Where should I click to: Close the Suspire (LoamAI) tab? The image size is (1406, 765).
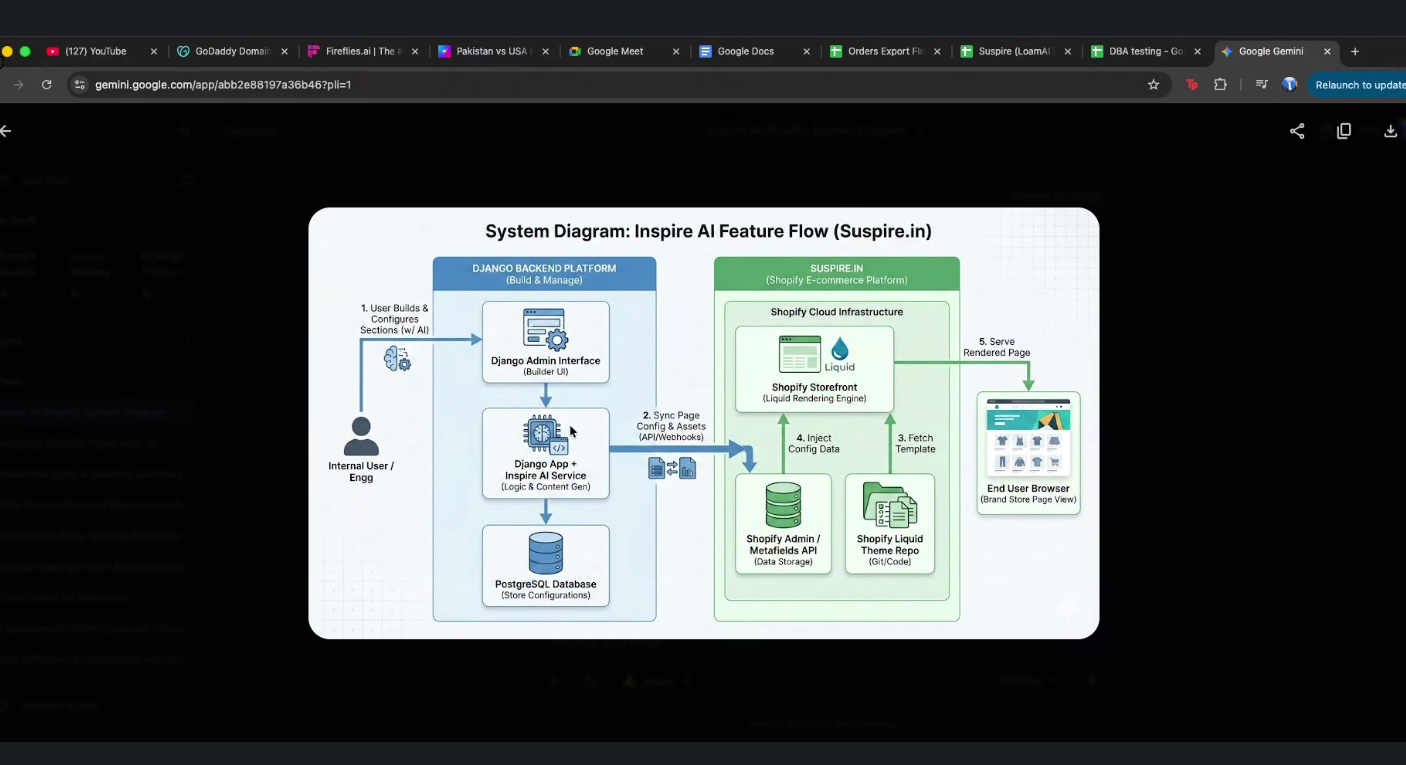pyautogui.click(x=1068, y=51)
